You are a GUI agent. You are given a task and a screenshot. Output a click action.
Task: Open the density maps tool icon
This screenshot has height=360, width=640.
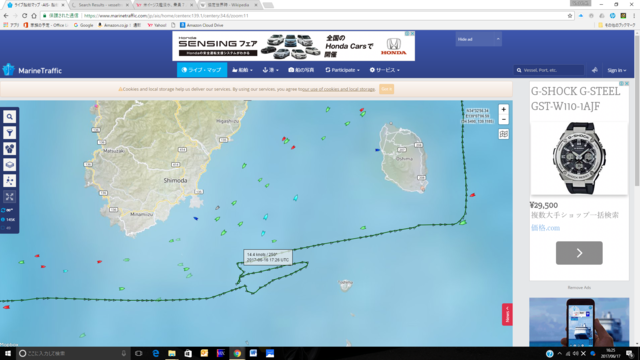pos(9,180)
